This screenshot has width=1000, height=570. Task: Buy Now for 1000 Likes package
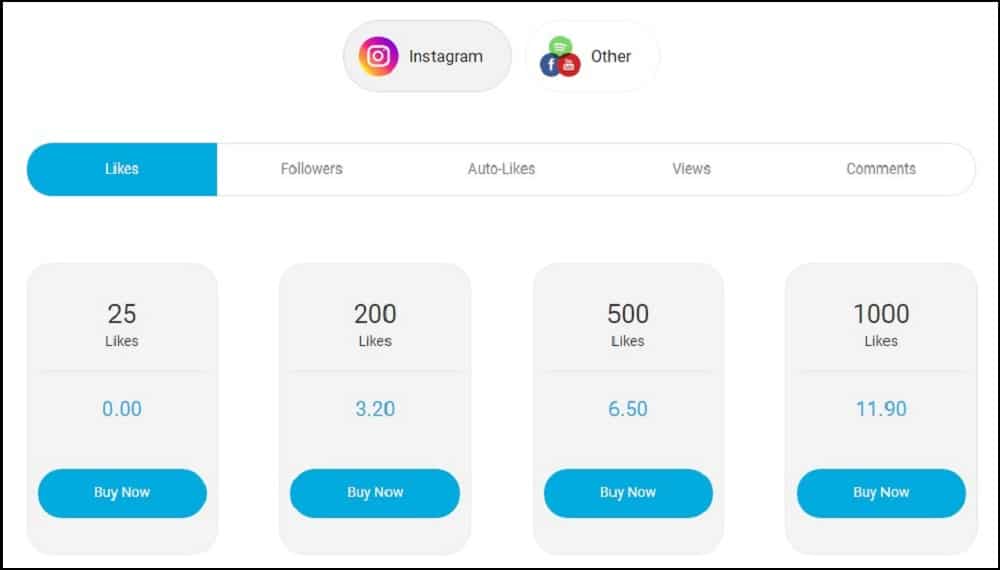point(881,493)
